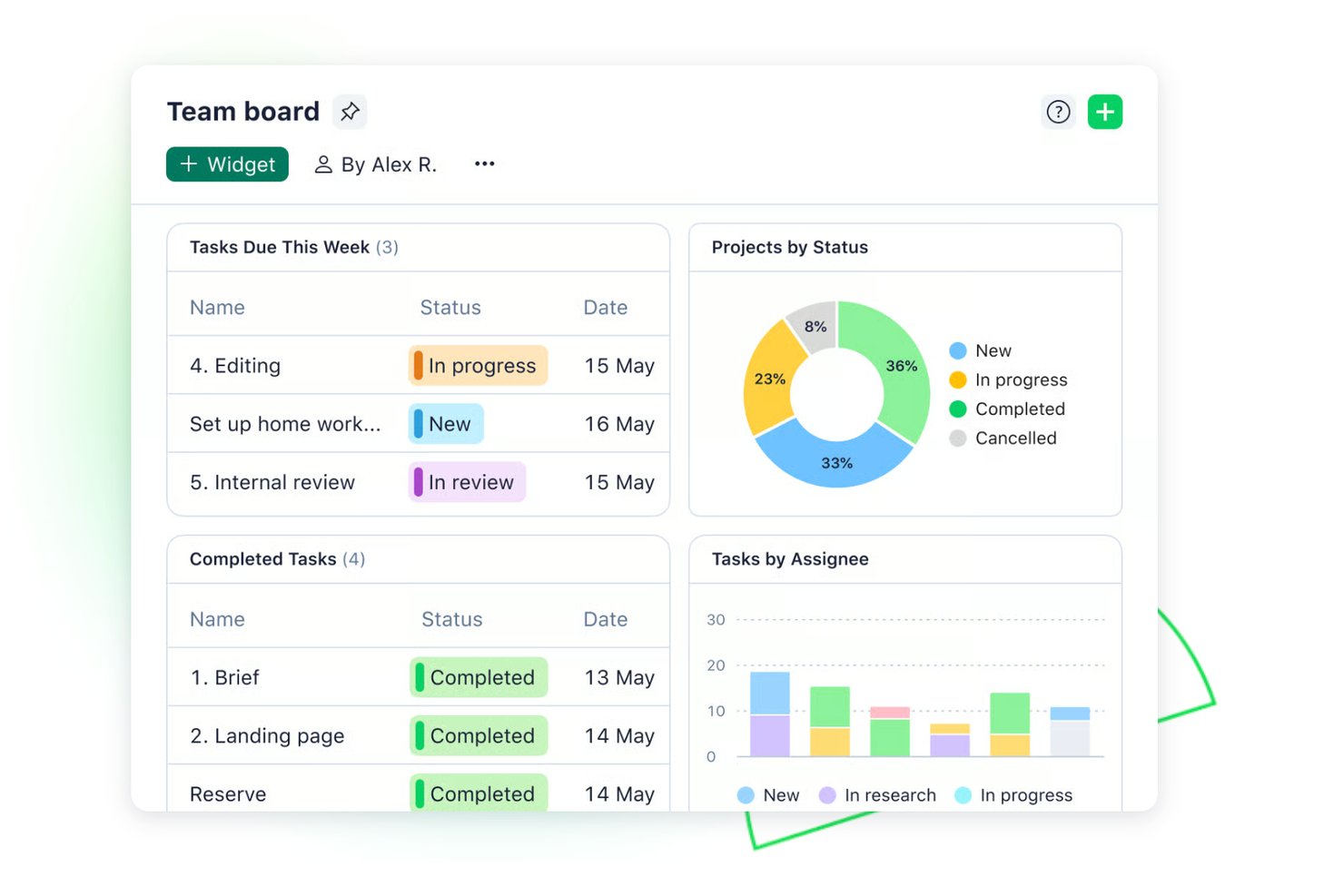Viewport: 1344px width, 896px height.
Task: Toggle the In progress pie legend item
Action: [x=1008, y=379]
